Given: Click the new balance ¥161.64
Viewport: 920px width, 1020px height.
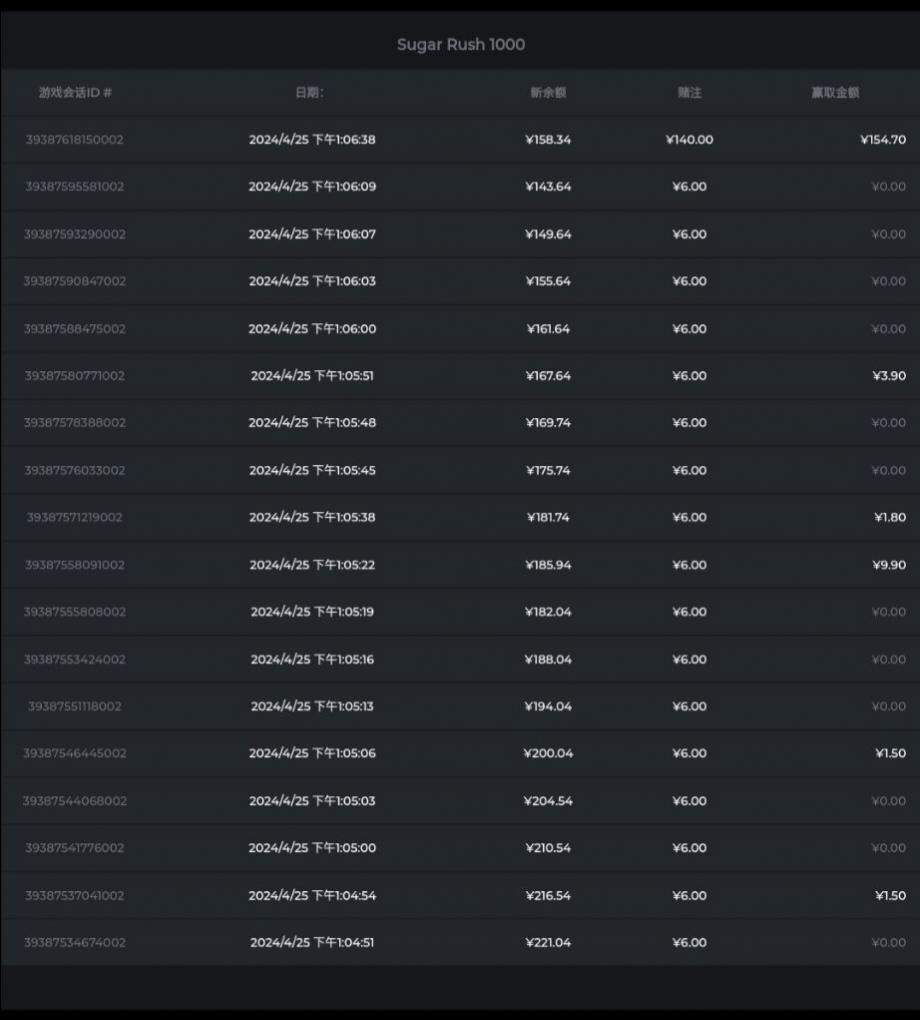Looking at the screenshot, I should [548, 329].
